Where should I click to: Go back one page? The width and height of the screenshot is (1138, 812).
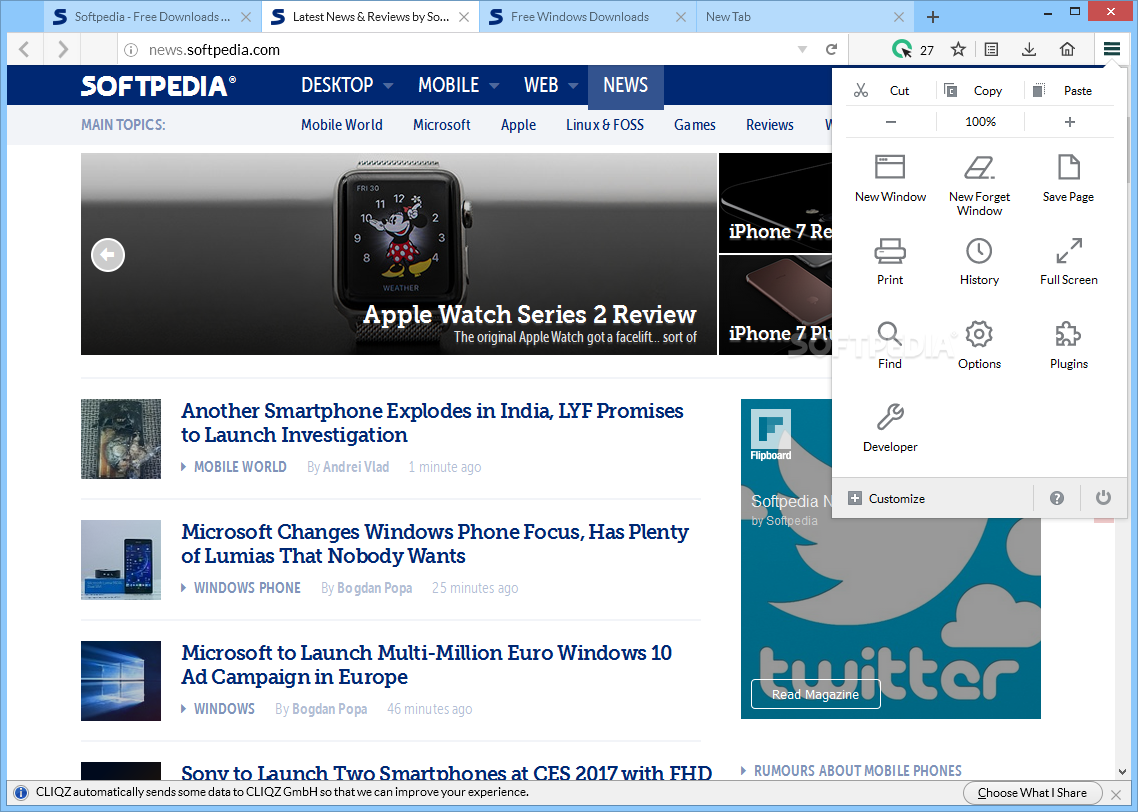tap(25, 49)
